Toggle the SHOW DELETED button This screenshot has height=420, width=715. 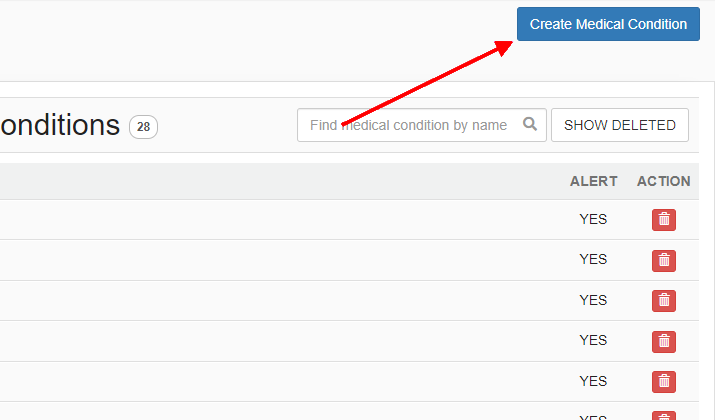[x=620, y=125]
